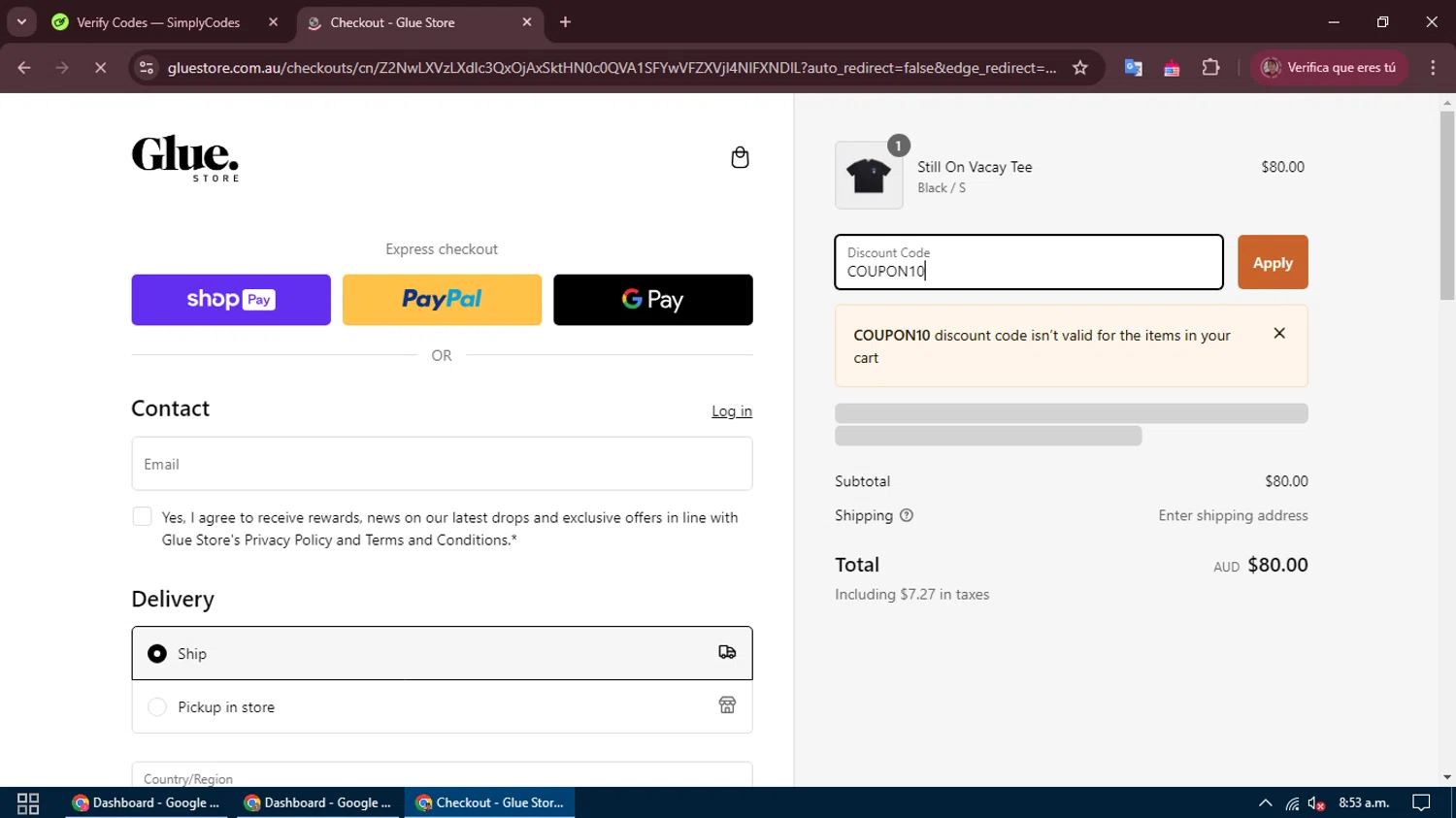Open a new browser tab
Viewport: 1456px width, 818px height.
(x=565, y=21)
